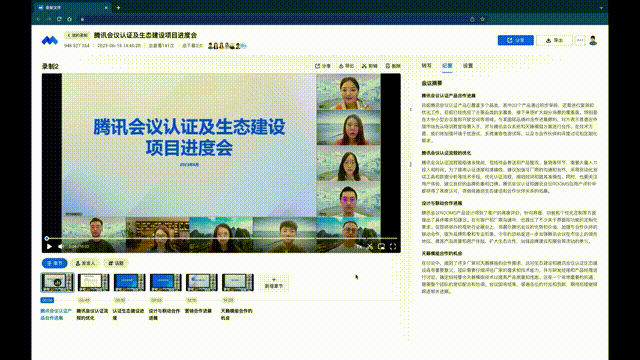Open chapter thumbnail 腾讯会议认证流程的优化
Image resolution: width=640 pixels, height=360 pixels.
[x=93, y=282]
